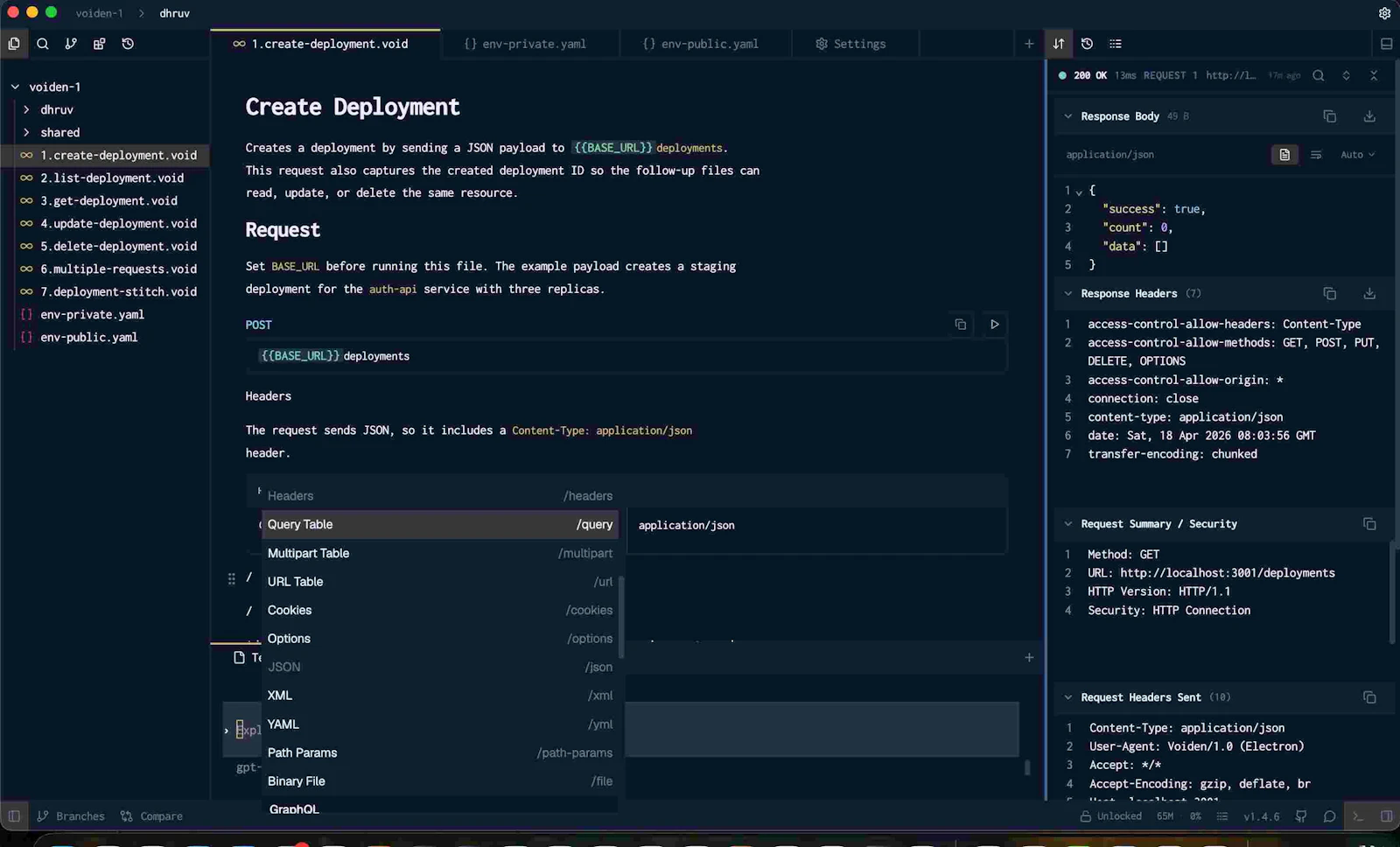1400x847 pixels.
Task: Collapse Request Summary / Security section
Action: (x=1067, y=524)
